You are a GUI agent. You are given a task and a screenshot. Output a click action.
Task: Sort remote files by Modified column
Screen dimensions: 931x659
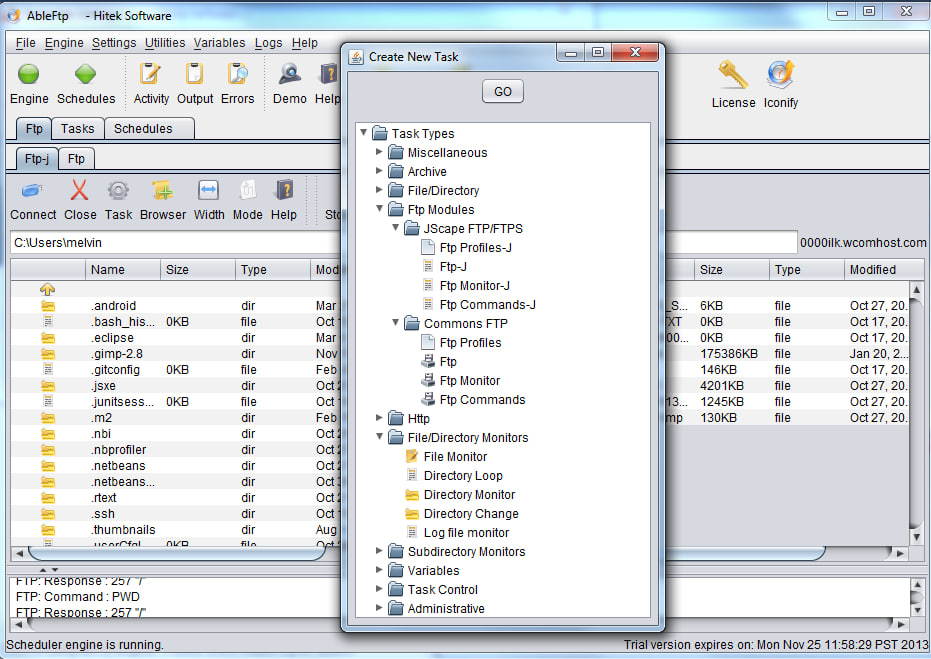pyautogui.click(x=882, y=270)
